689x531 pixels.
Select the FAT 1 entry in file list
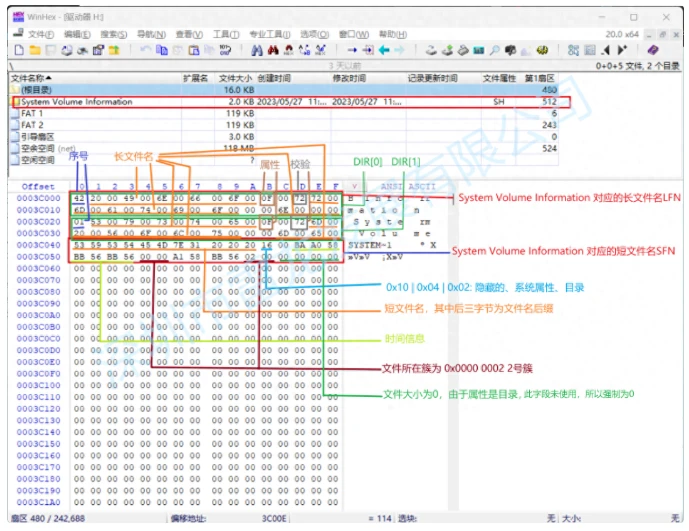[33, 113]
